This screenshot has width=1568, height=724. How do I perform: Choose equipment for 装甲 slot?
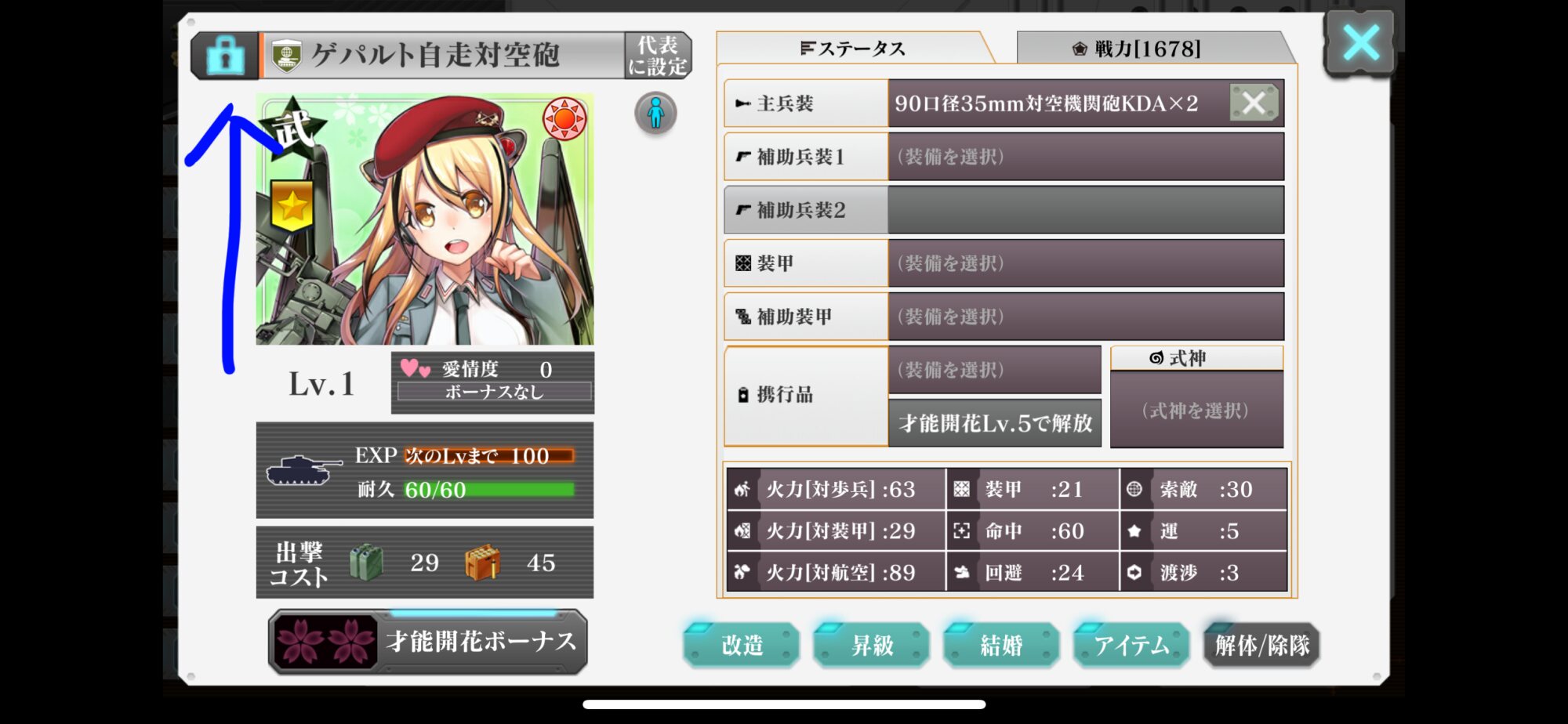1085,263
